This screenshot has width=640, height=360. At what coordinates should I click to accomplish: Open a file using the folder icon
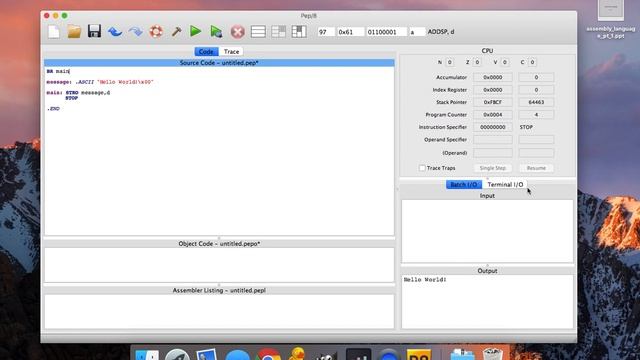[x=74, y=32]
